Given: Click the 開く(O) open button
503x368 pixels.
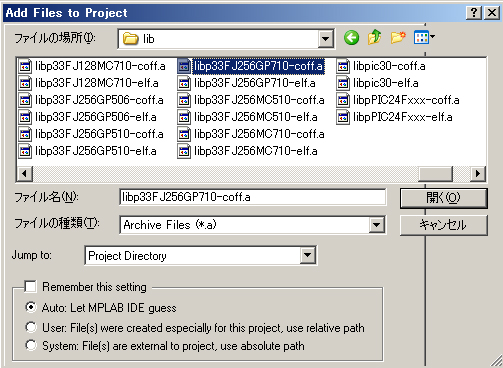Looking at the screenshot, I should 443,198.
